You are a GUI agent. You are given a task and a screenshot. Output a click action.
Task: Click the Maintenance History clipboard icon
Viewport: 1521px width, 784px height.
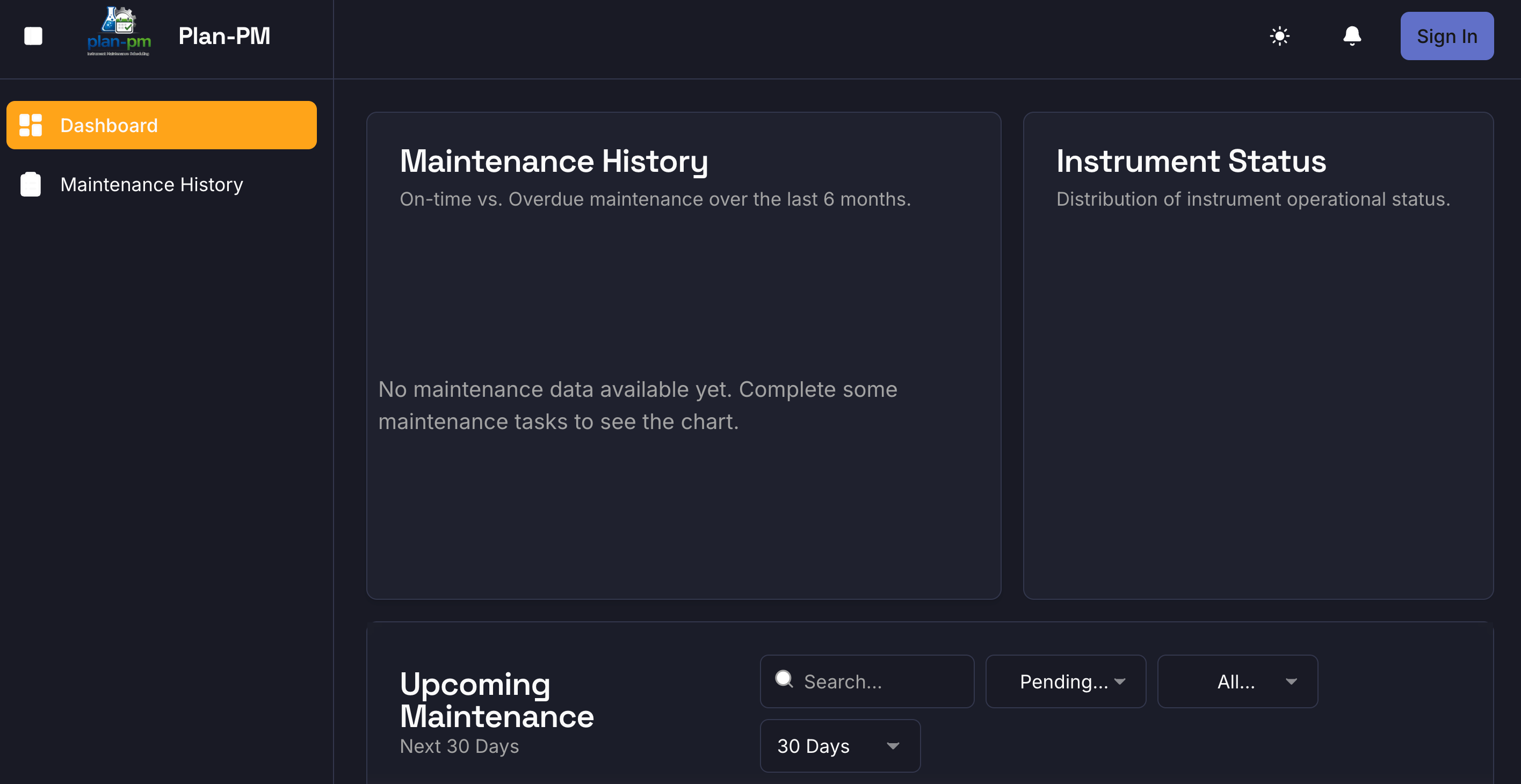click(x=31, y=184)
